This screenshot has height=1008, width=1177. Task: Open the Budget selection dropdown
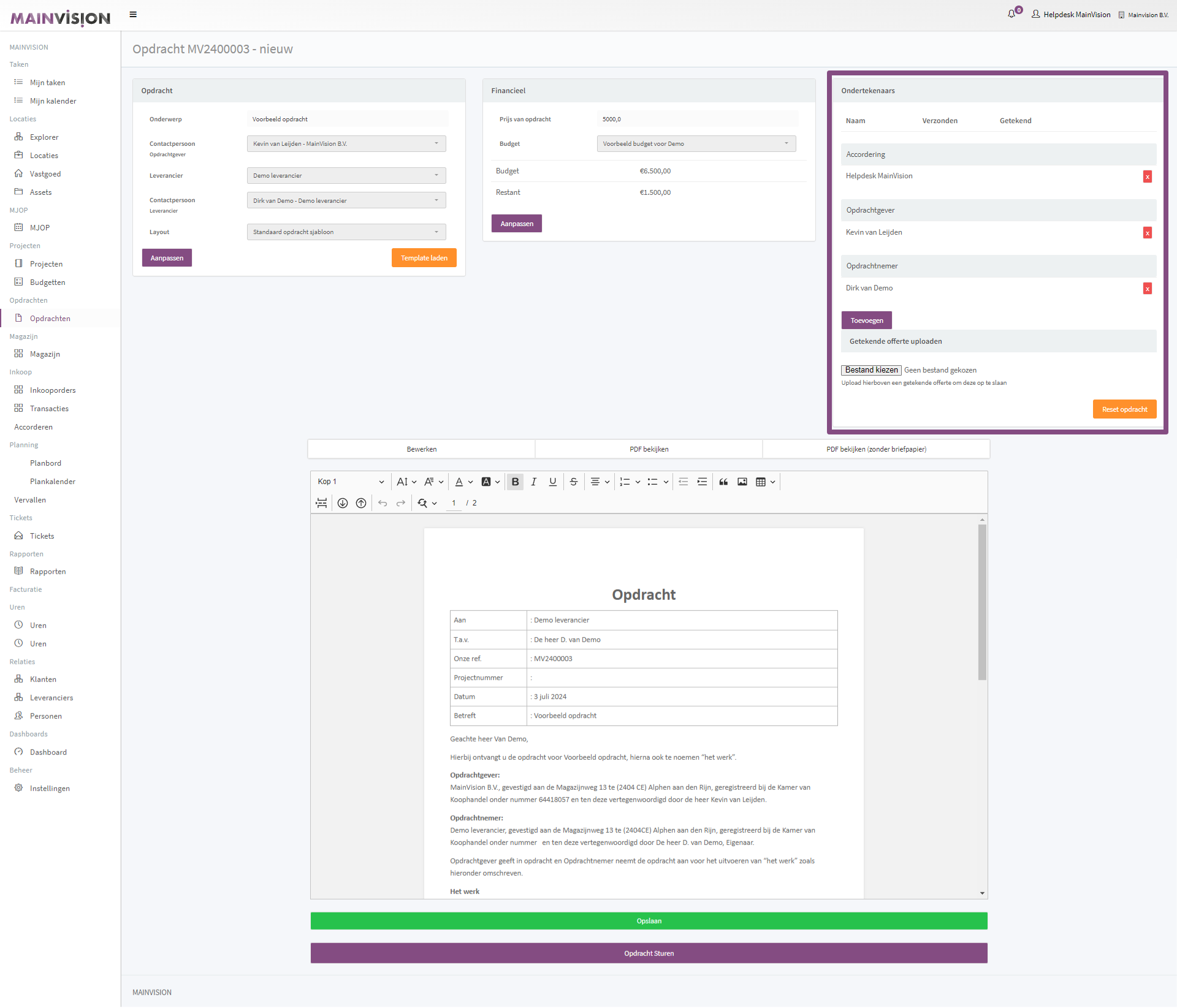(696, 144)
